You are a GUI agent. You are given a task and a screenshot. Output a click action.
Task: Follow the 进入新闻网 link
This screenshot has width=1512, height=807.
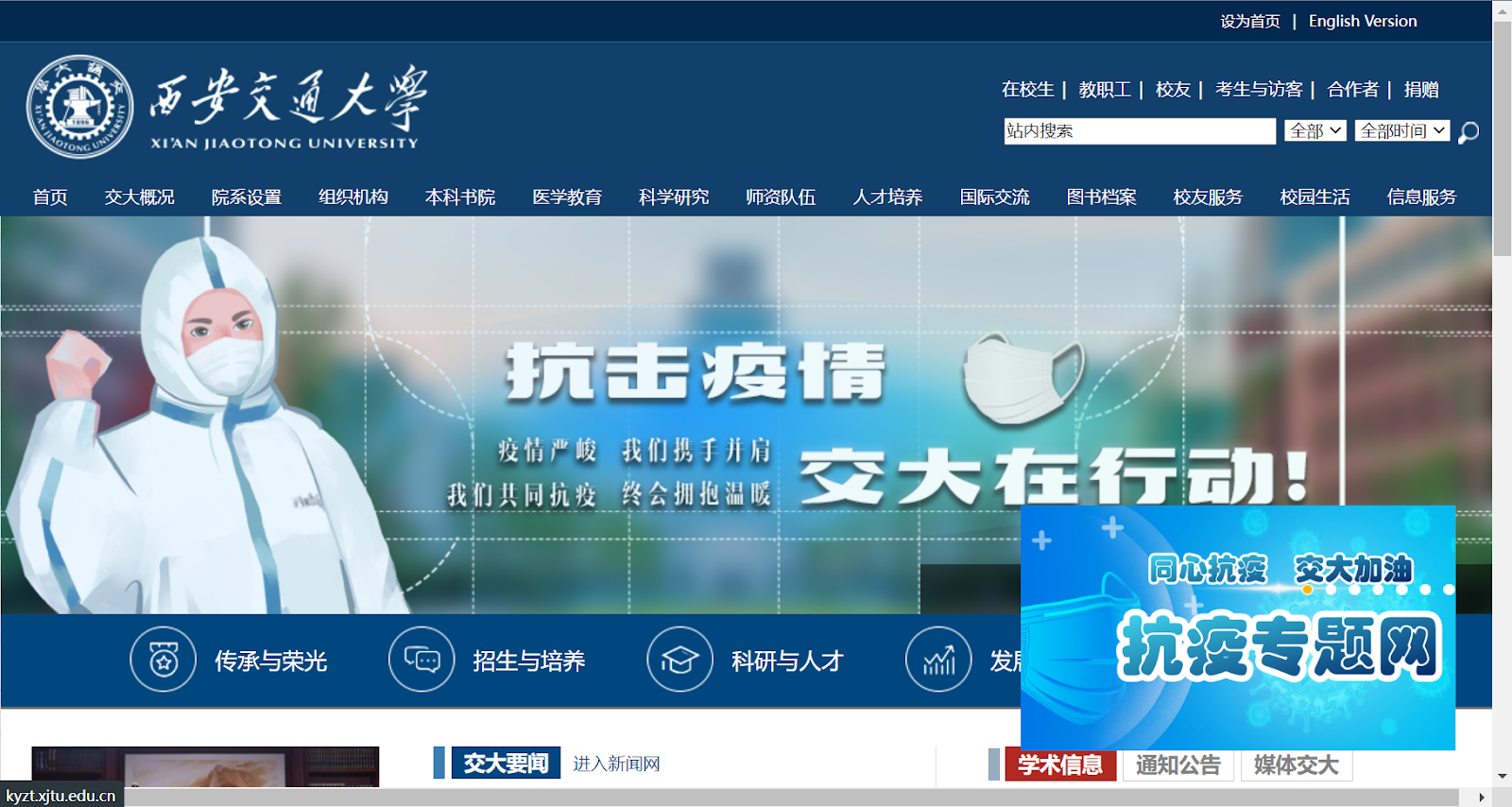[616, 764]
